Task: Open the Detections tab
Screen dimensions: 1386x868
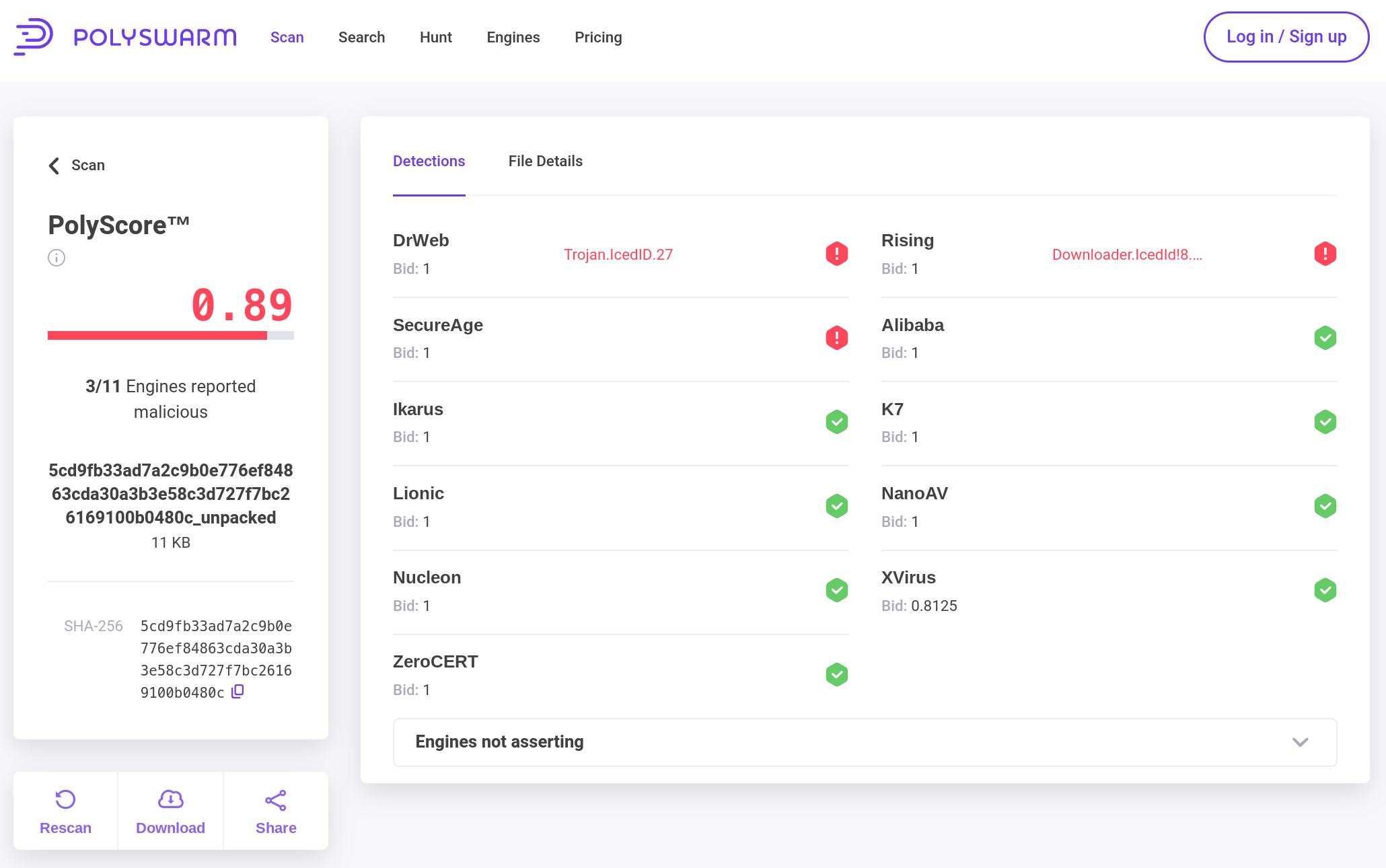Action: (x=429, y=161)
